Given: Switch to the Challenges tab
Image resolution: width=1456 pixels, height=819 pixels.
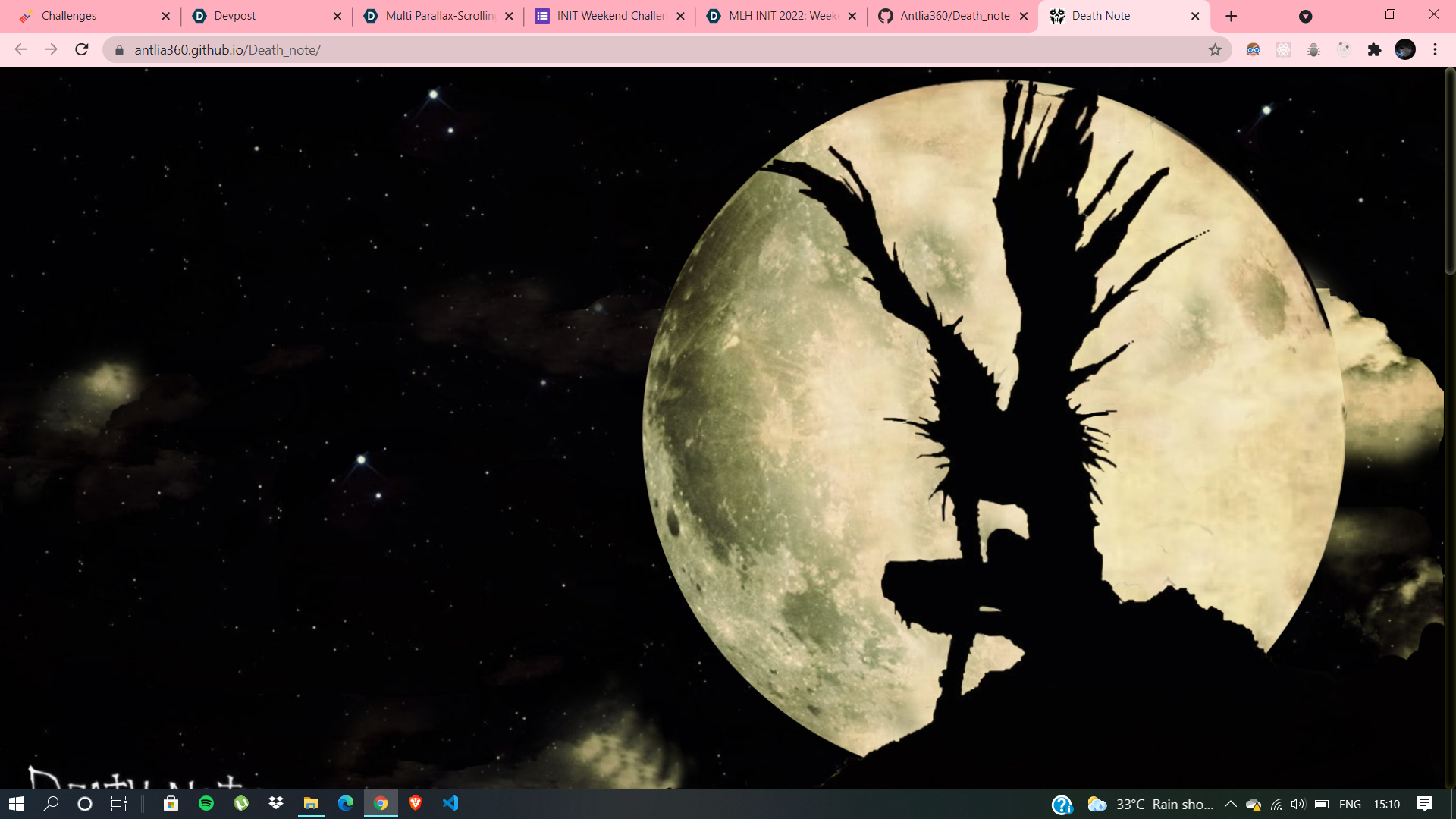Looking at the screenshot, I should pyautogui.click(x=69, y=16).
